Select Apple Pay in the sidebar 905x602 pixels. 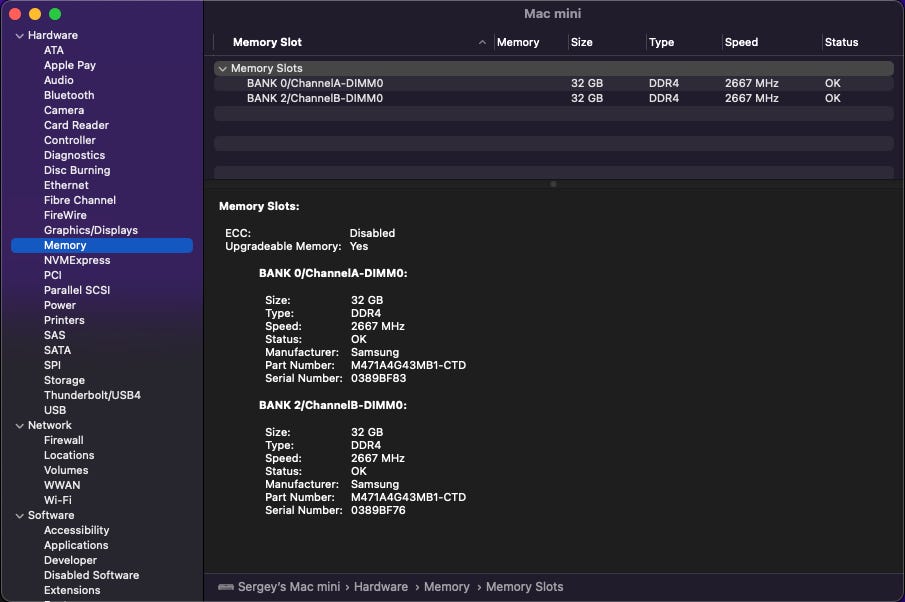tap(70, 65)
